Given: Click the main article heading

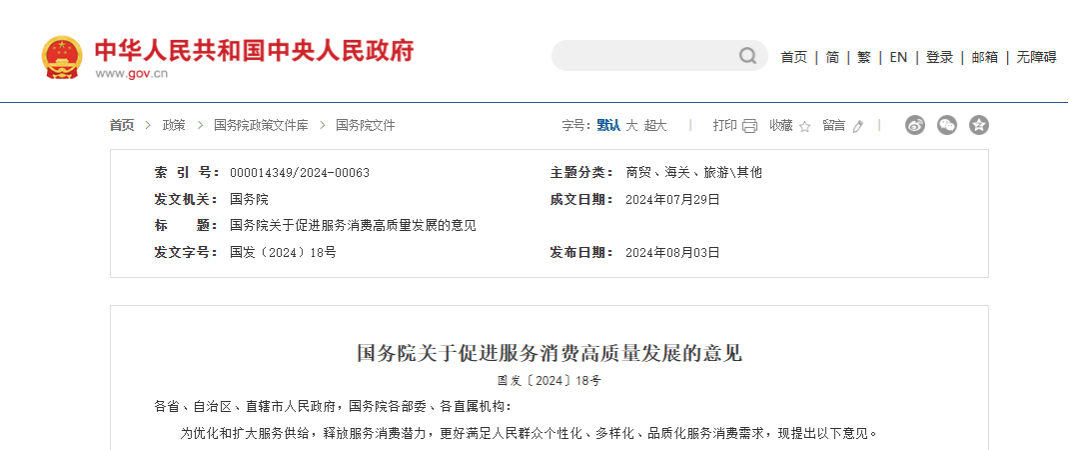Looking at the screenshot, I should (x=549, y=354).
